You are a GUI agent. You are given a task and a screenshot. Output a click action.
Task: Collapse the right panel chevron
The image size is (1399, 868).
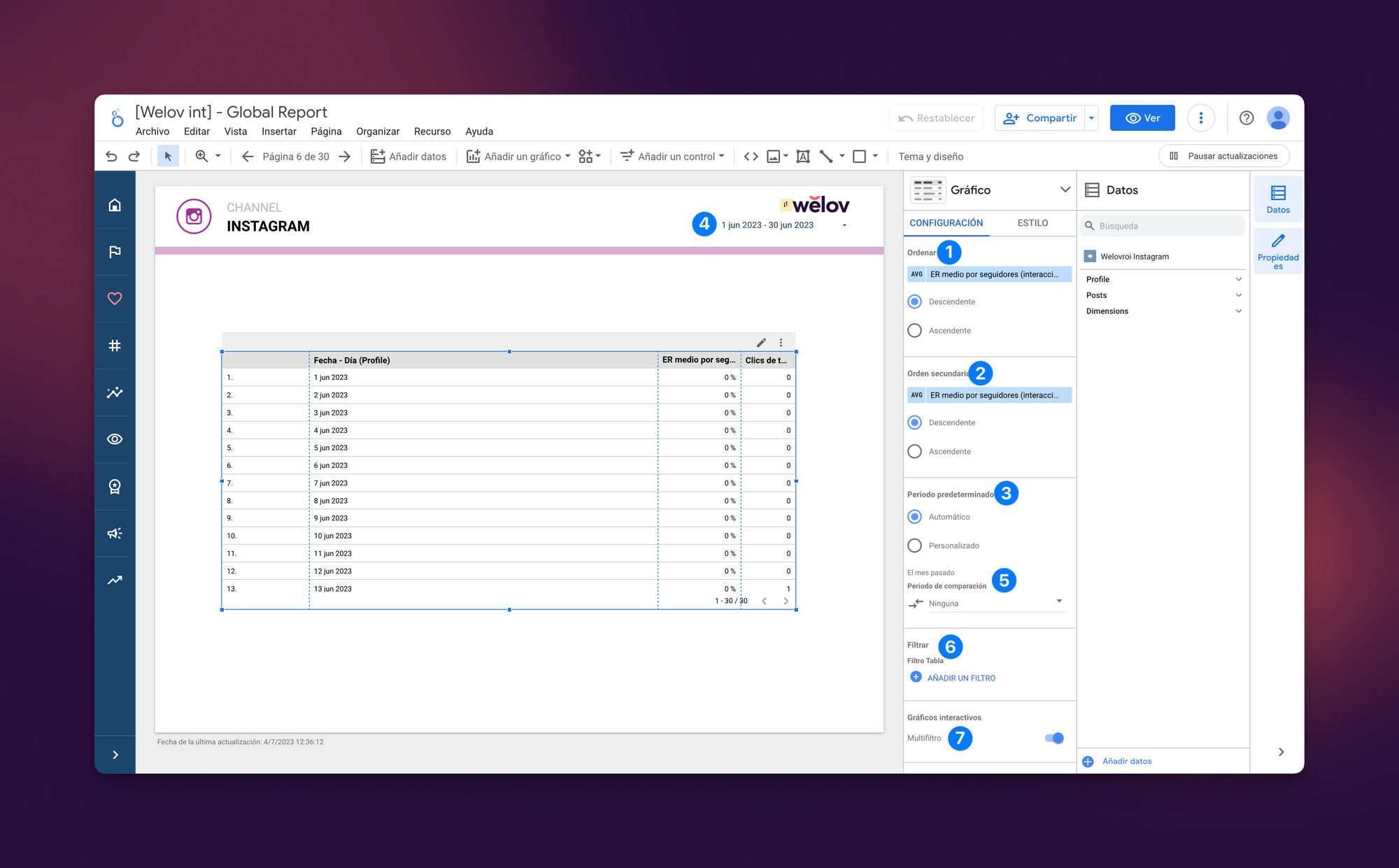(1281, 752)
